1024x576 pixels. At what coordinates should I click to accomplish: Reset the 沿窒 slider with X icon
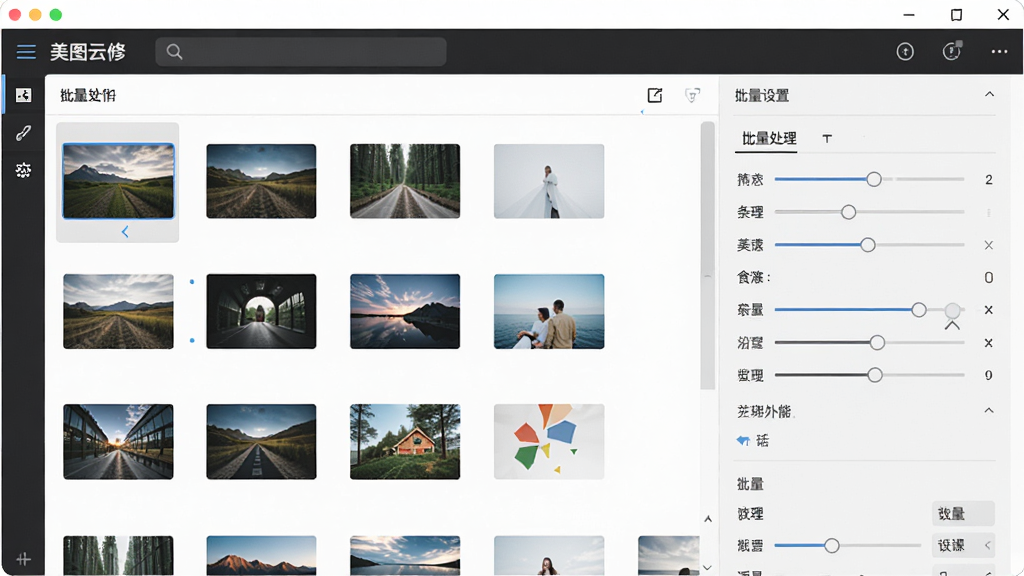tap(989, 343)
